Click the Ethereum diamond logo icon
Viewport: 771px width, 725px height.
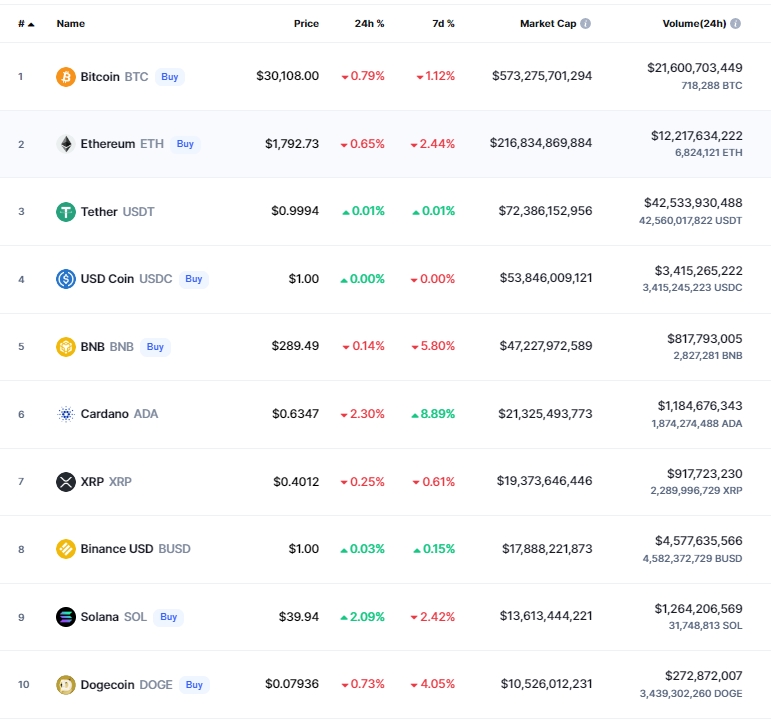[66, 144]
